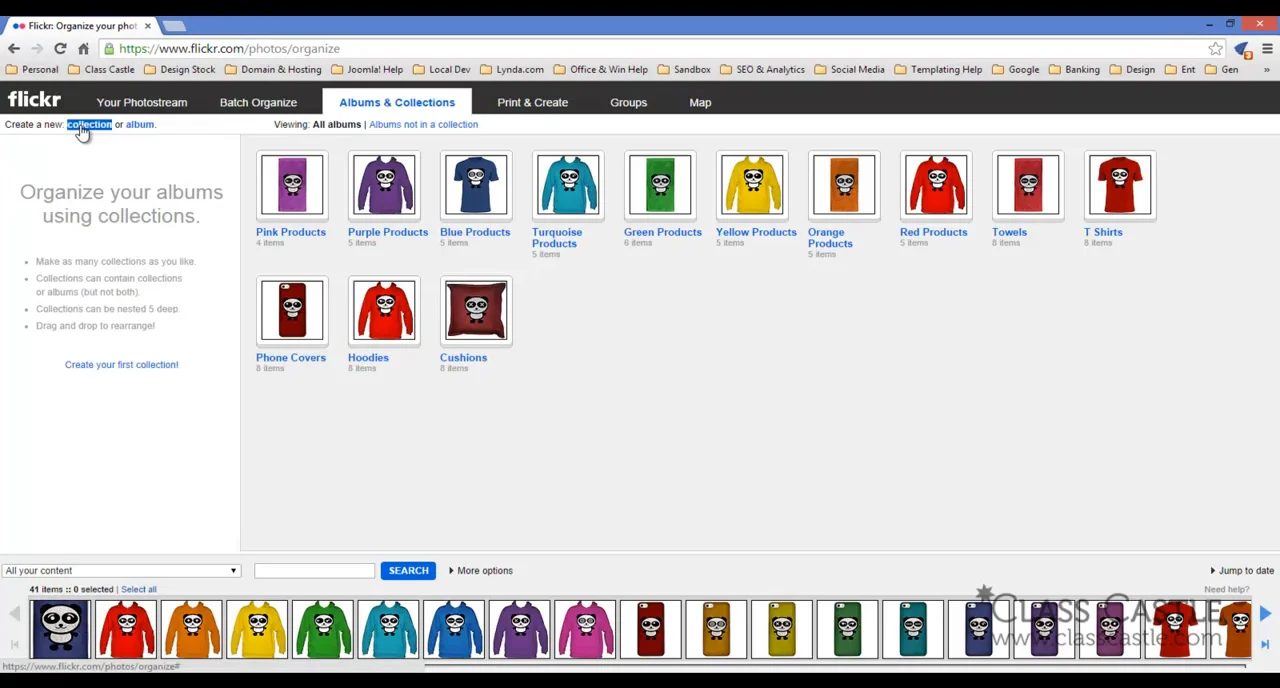Select the panda face photo in strip
The width and height of the screenshot is (1280, 688).
pos(60,629)
